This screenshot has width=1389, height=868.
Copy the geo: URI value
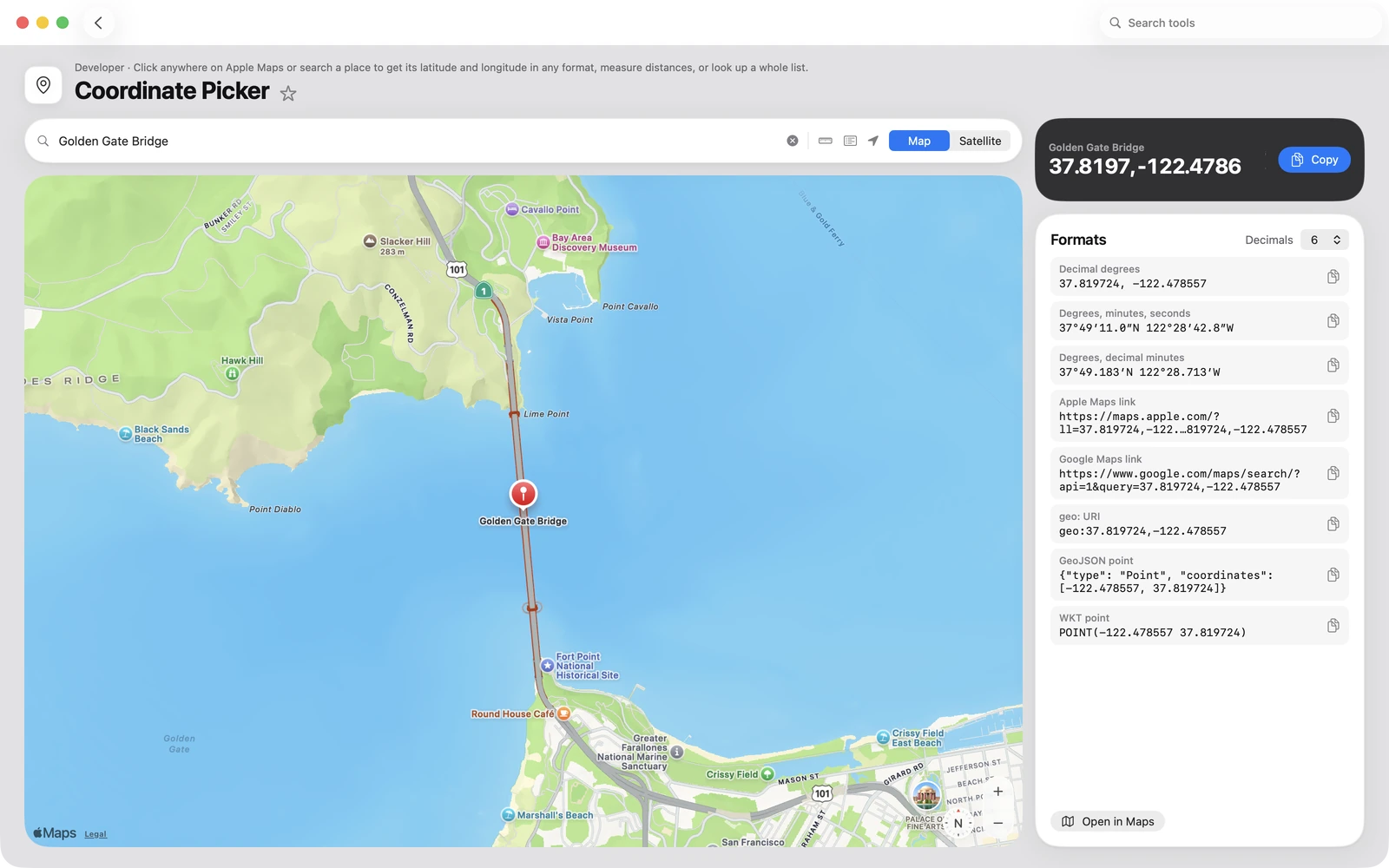coord(1333,523)
